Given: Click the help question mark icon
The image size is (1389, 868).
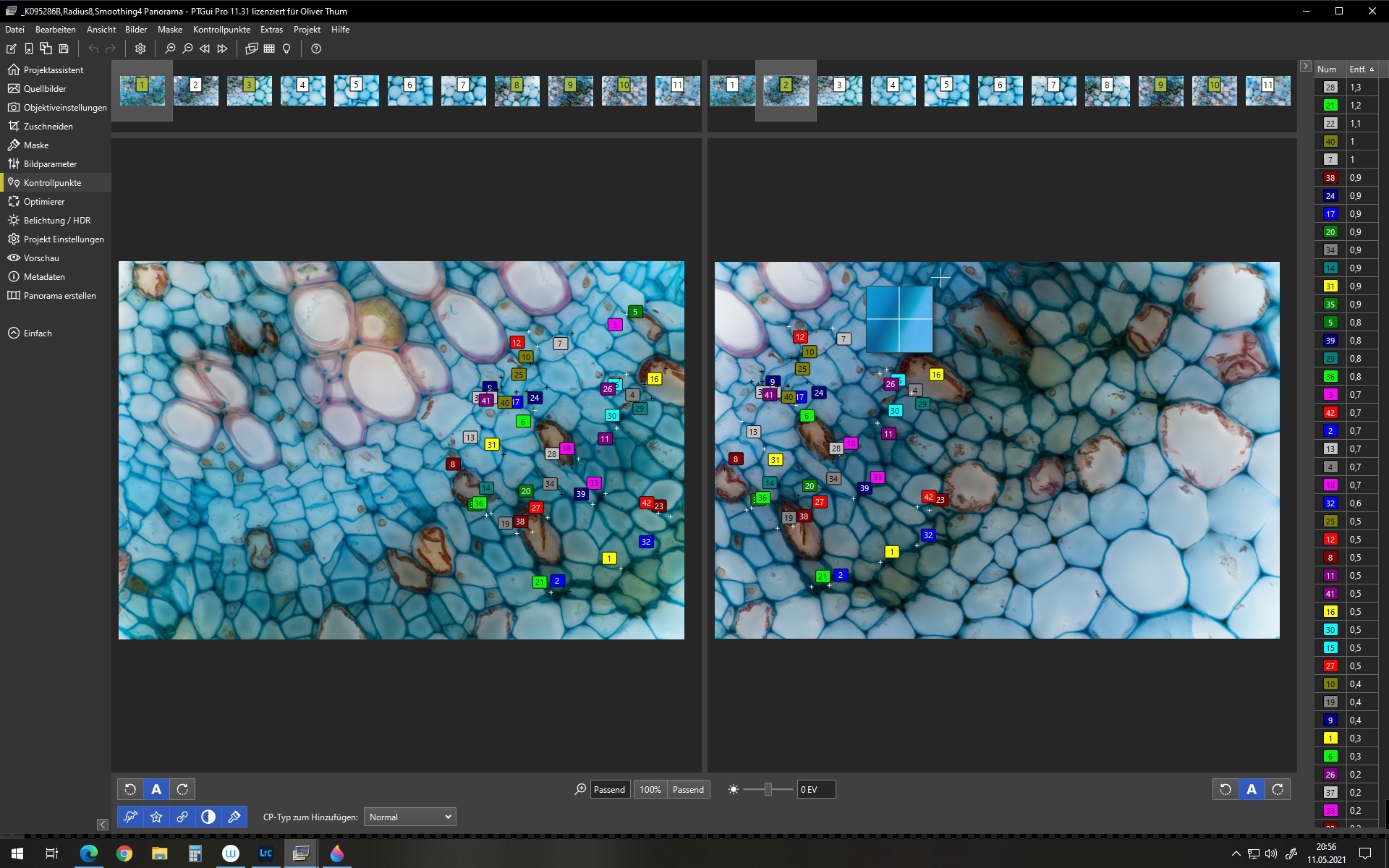Looking at the screenshot, I should click(316, 48).
